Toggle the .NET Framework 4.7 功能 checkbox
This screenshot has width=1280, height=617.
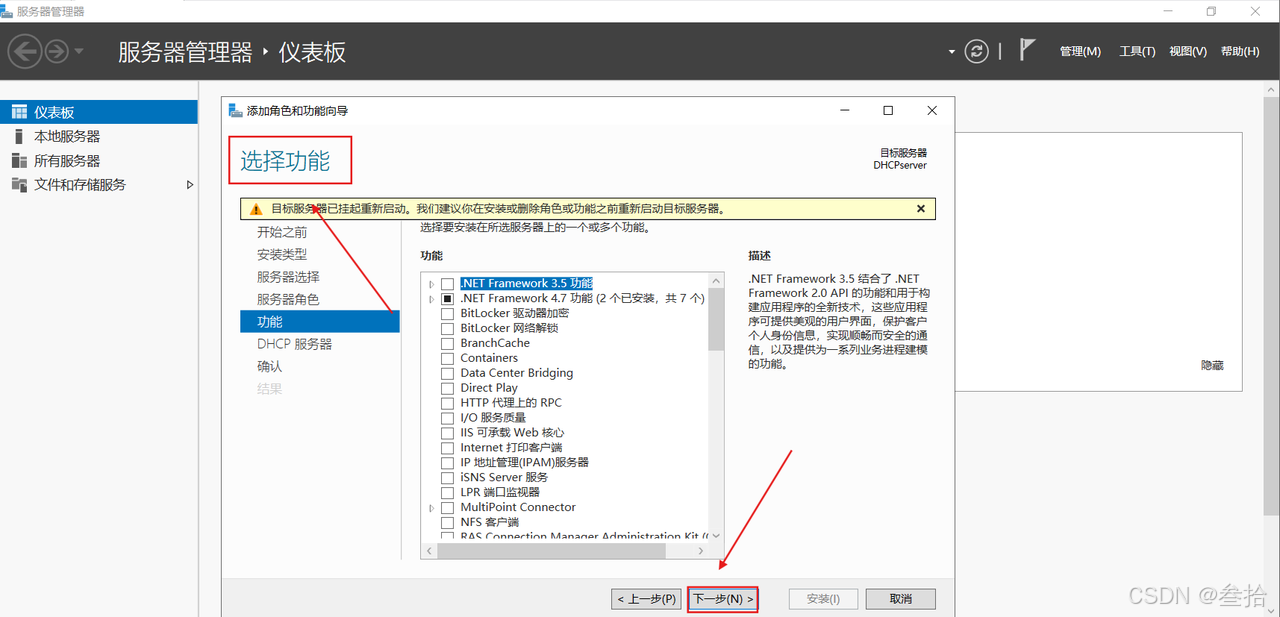(x=447, y=298)
